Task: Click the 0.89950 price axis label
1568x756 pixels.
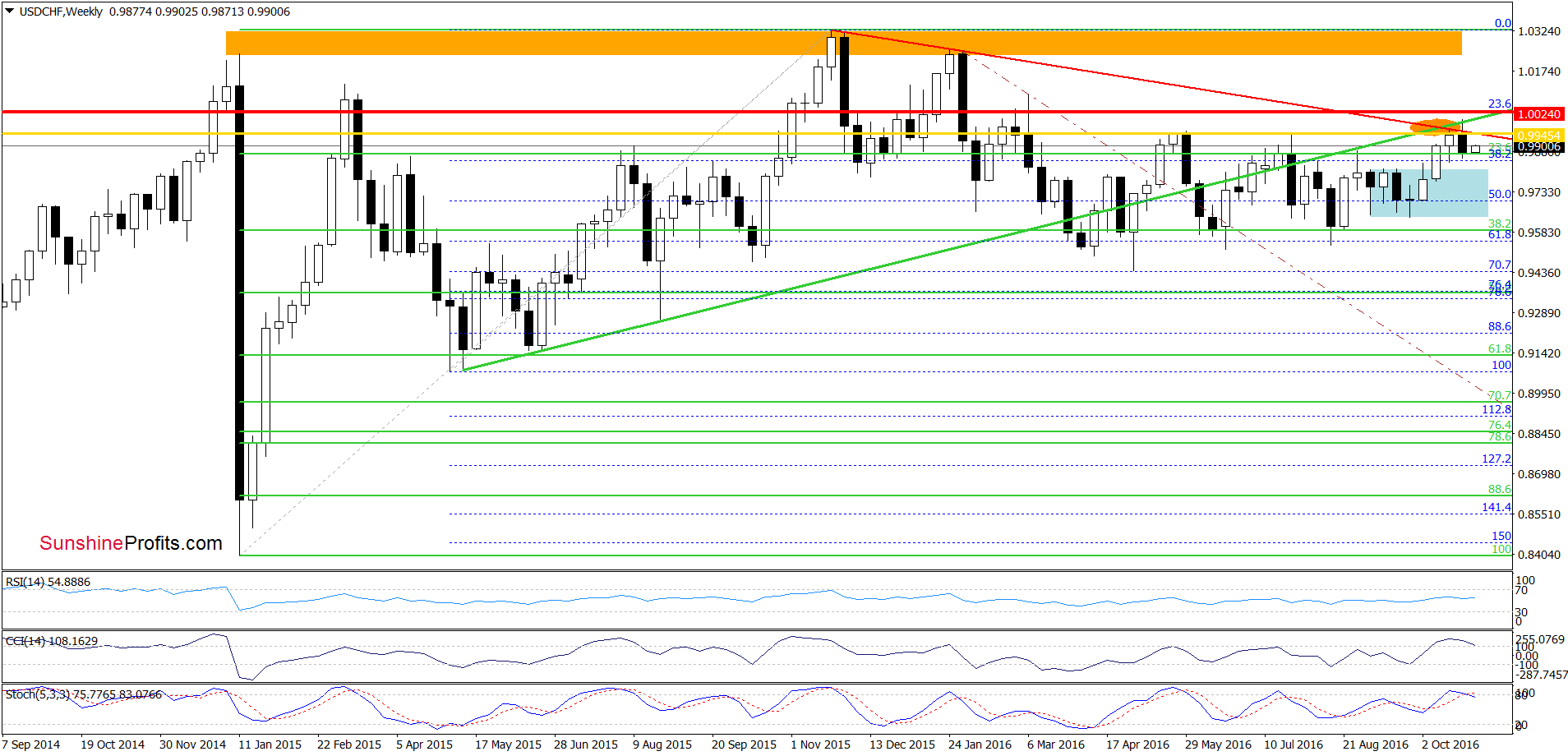Action: coord(1538,394)
